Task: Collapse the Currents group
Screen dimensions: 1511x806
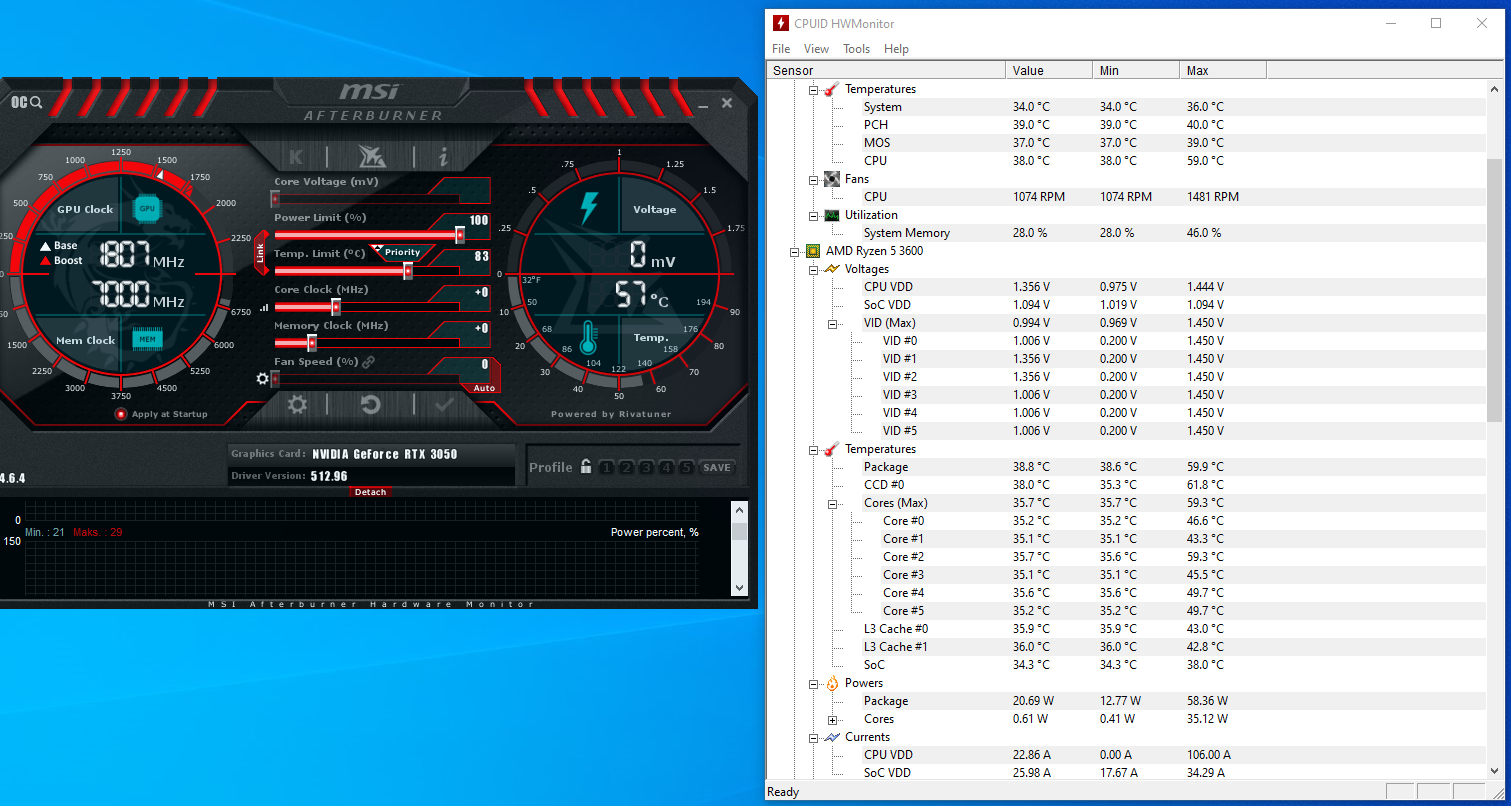Action: 813,737
